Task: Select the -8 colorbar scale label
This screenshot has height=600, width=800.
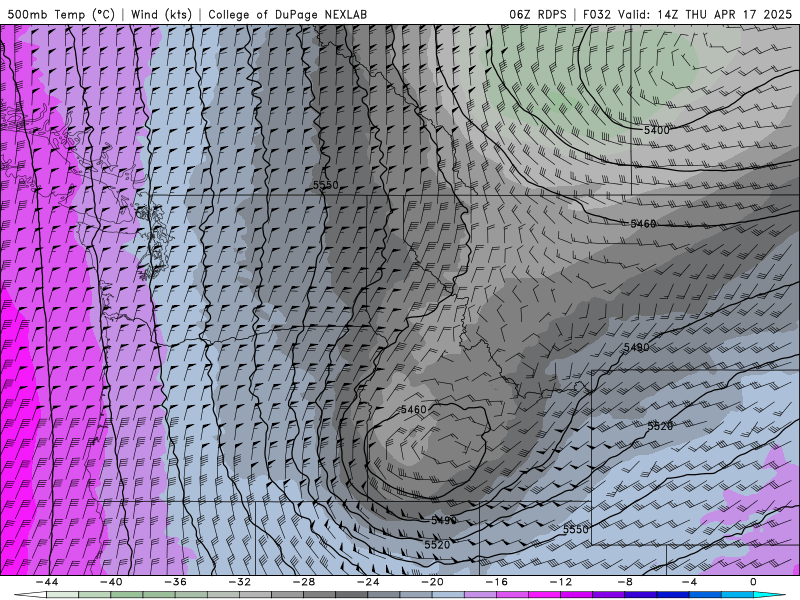Action: point(625,582)
